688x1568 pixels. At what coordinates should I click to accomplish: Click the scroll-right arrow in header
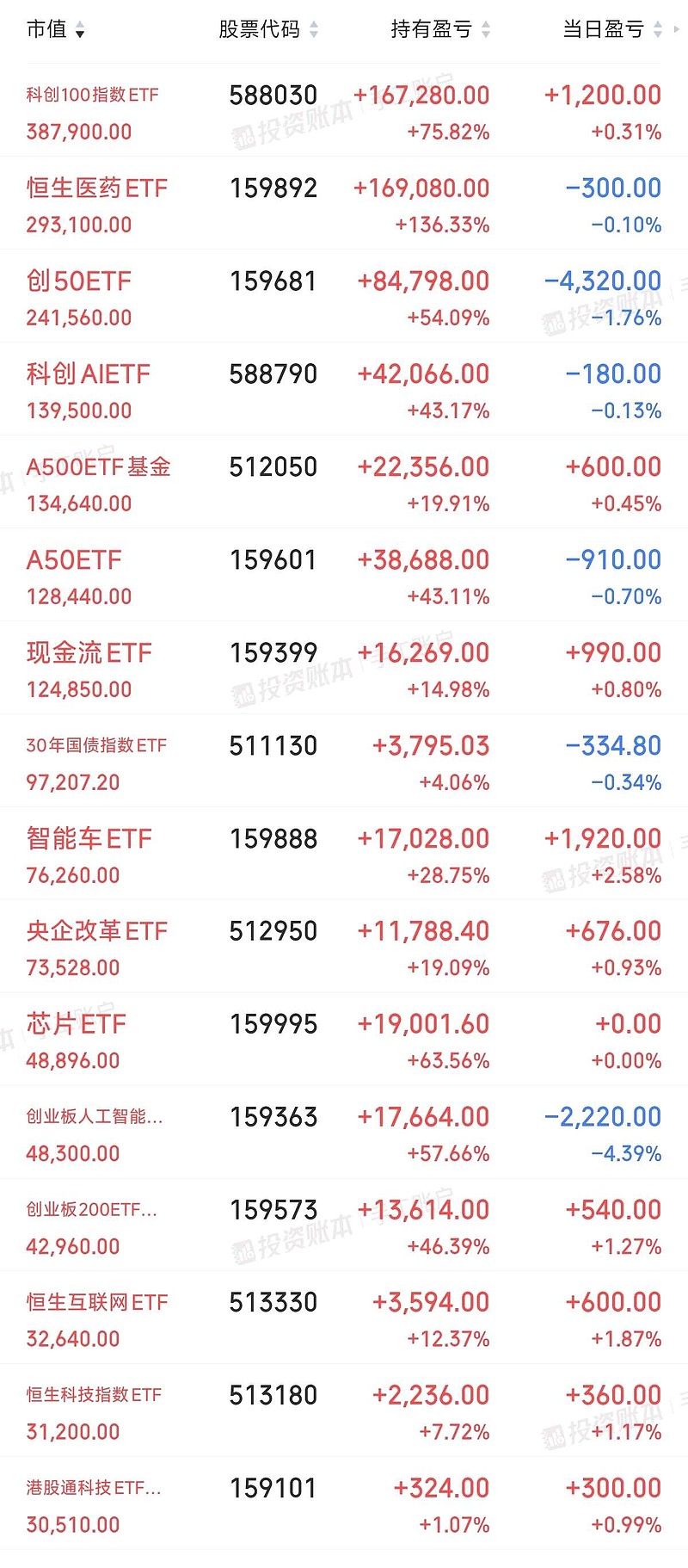coord(677,29)
